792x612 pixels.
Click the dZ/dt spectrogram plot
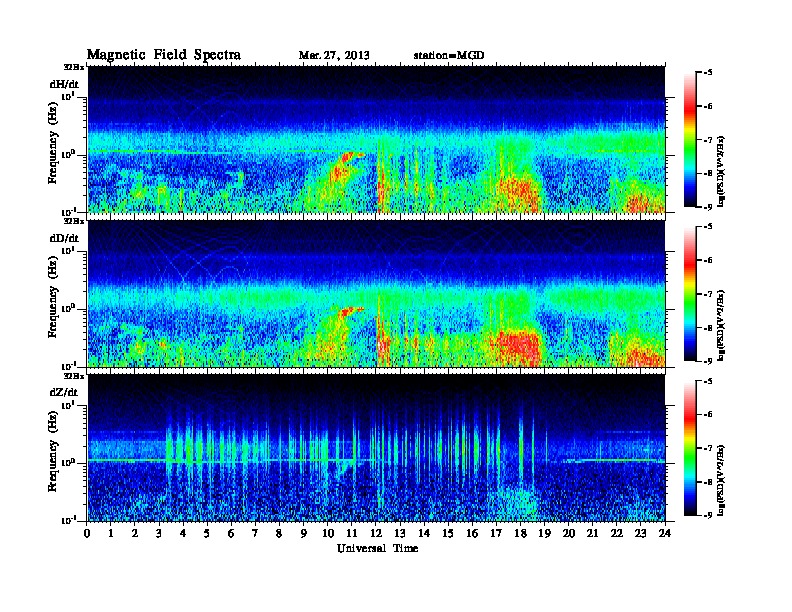[x=376, y=448]
